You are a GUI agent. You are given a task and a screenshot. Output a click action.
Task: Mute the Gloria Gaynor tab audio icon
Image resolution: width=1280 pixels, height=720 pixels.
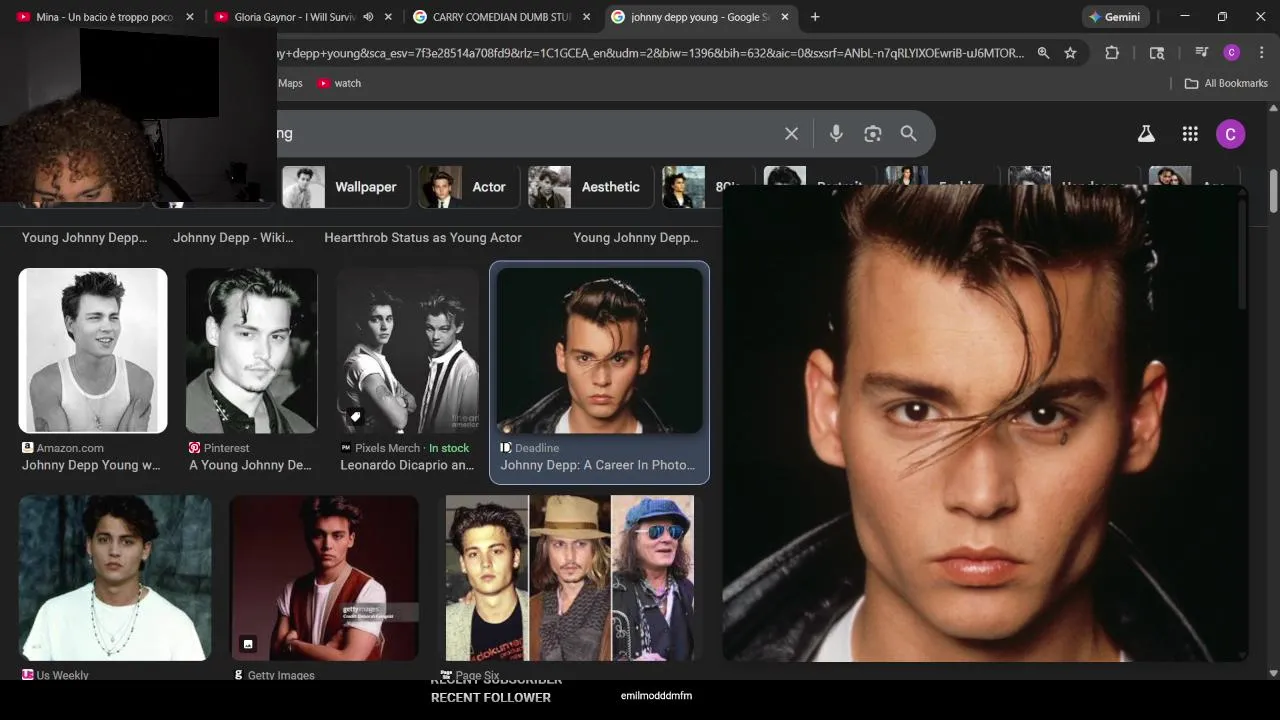(x=368, y=17)
